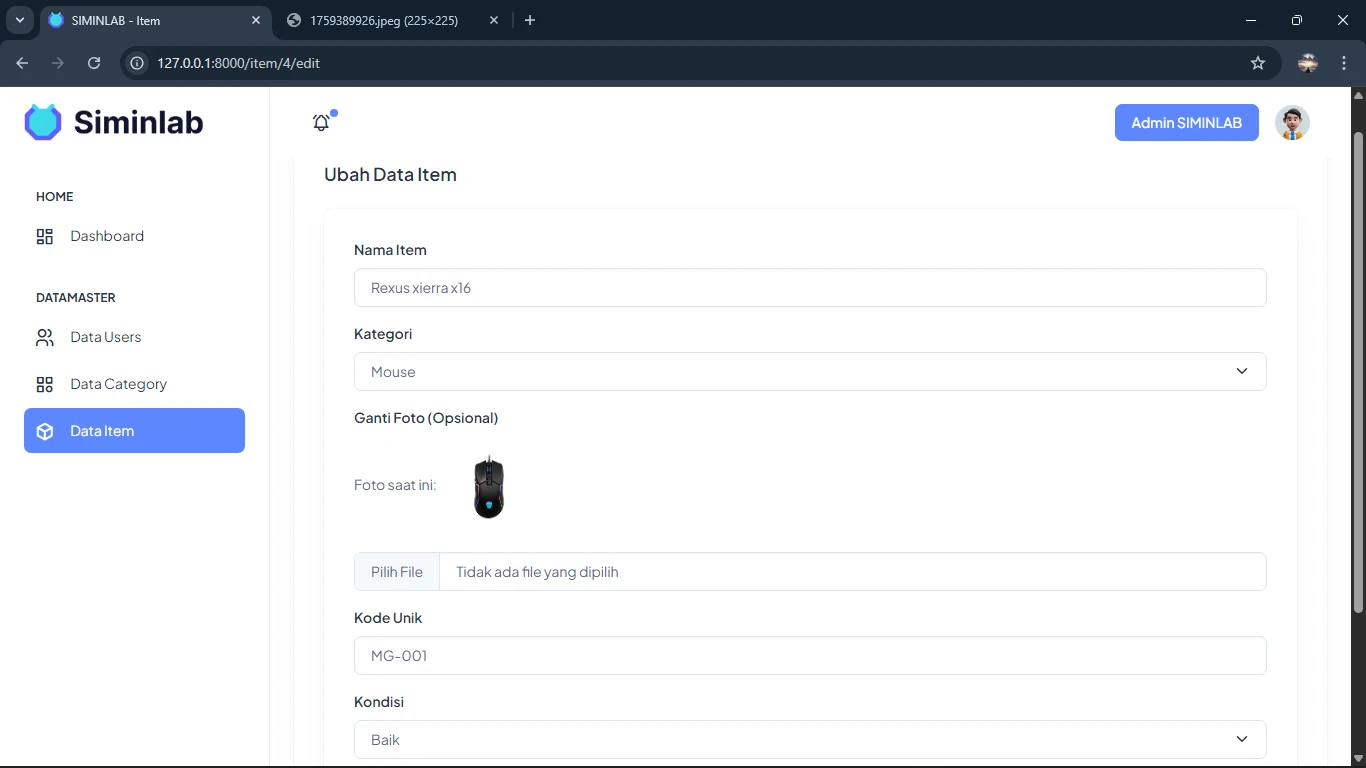Click the Pilih File button
This screenshot has width=1366, height=768.
[x=397, y=572]
